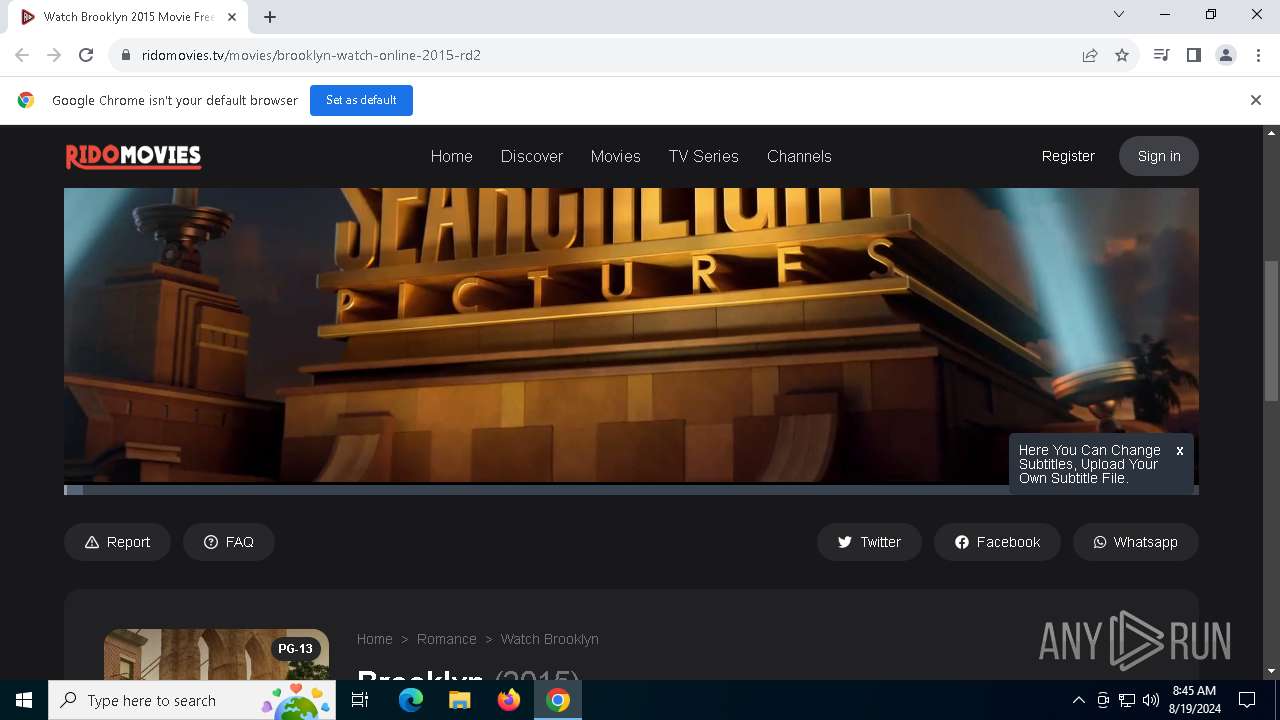Open the Windows Start menu
Viewport: 1280px width, 720px height.
pyautogui.click(x=24, y=700)
